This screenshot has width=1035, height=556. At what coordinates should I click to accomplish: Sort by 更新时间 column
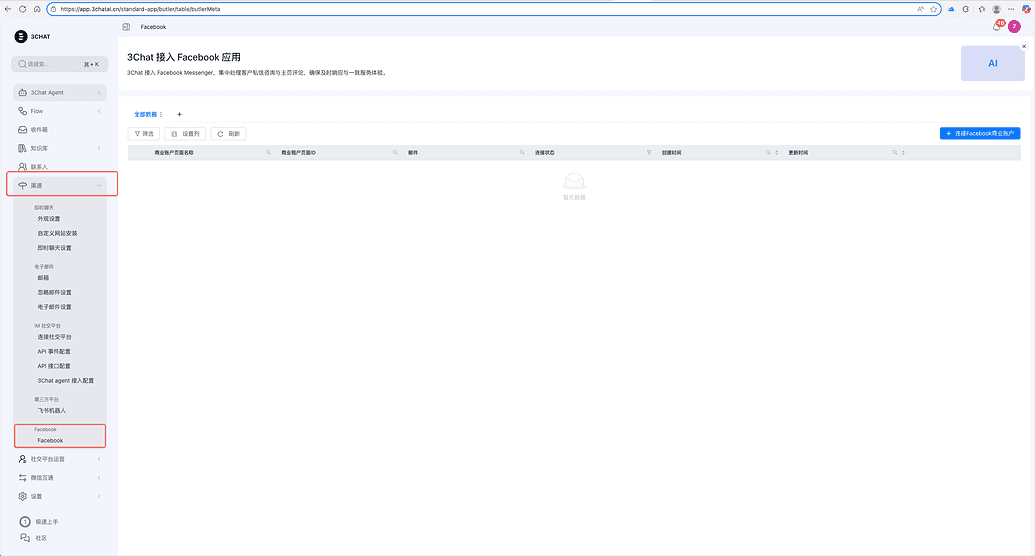(x=903, y=153)
